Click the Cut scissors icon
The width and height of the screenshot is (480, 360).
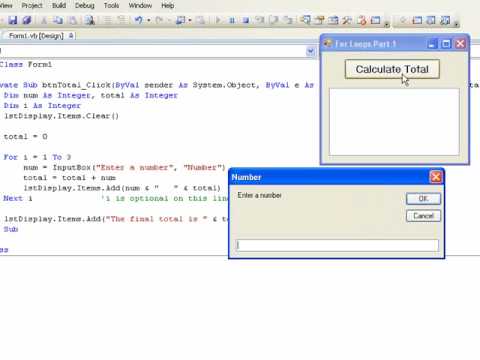(x=44, y=20)
